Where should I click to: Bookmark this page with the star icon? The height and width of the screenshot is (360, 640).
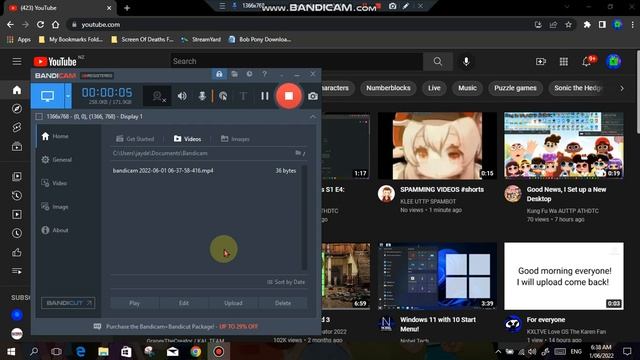[x=568, y=25]
